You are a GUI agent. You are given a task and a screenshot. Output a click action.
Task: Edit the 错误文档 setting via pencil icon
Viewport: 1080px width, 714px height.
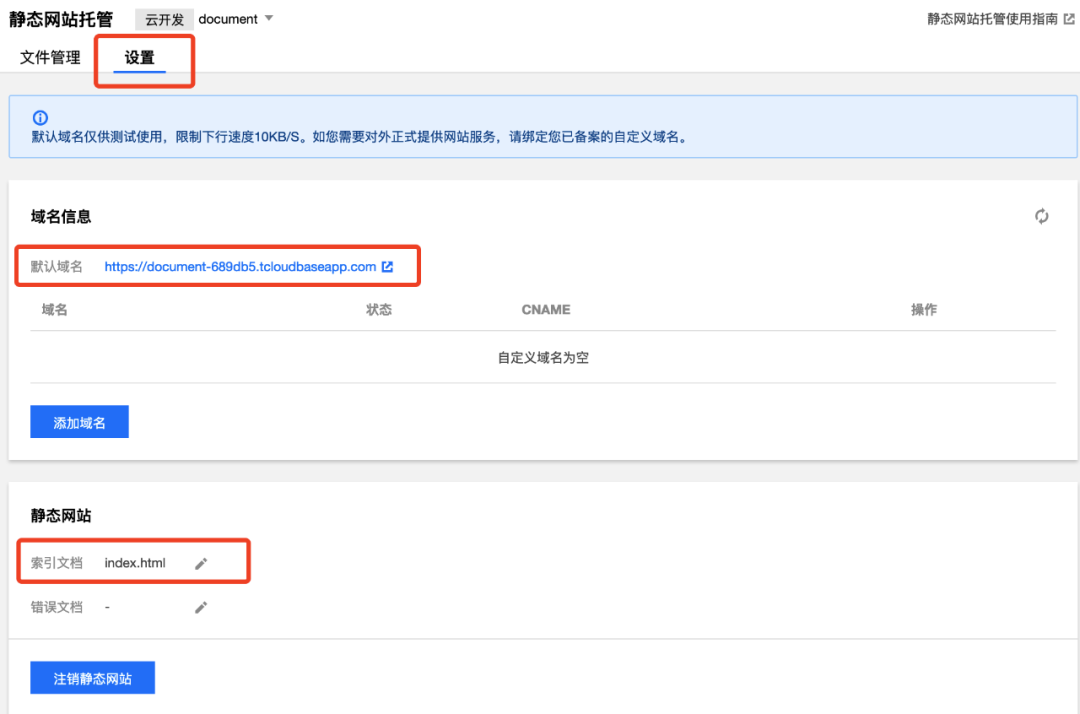click(201, 607)
